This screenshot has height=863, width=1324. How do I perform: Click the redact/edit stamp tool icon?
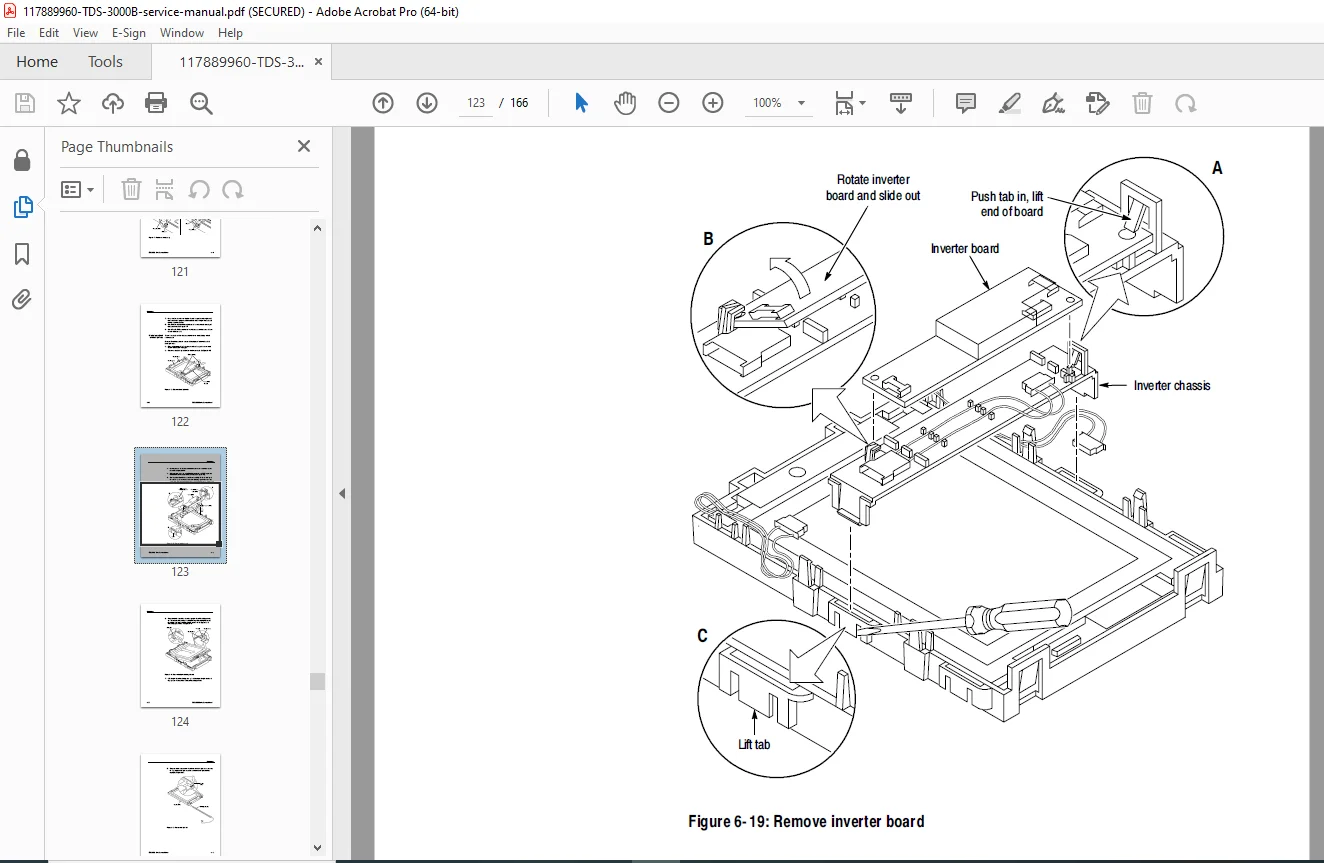[x=1097, y=103]
